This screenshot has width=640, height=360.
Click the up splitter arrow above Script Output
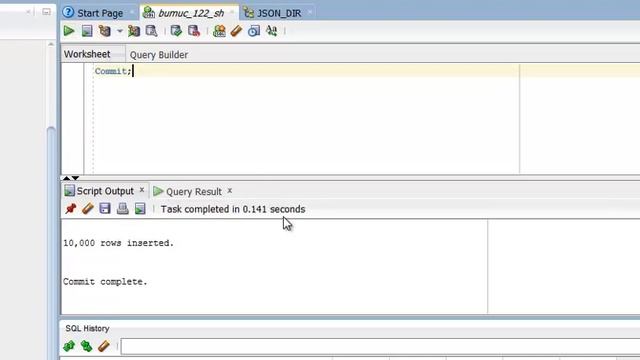click(x=67, y=178)
